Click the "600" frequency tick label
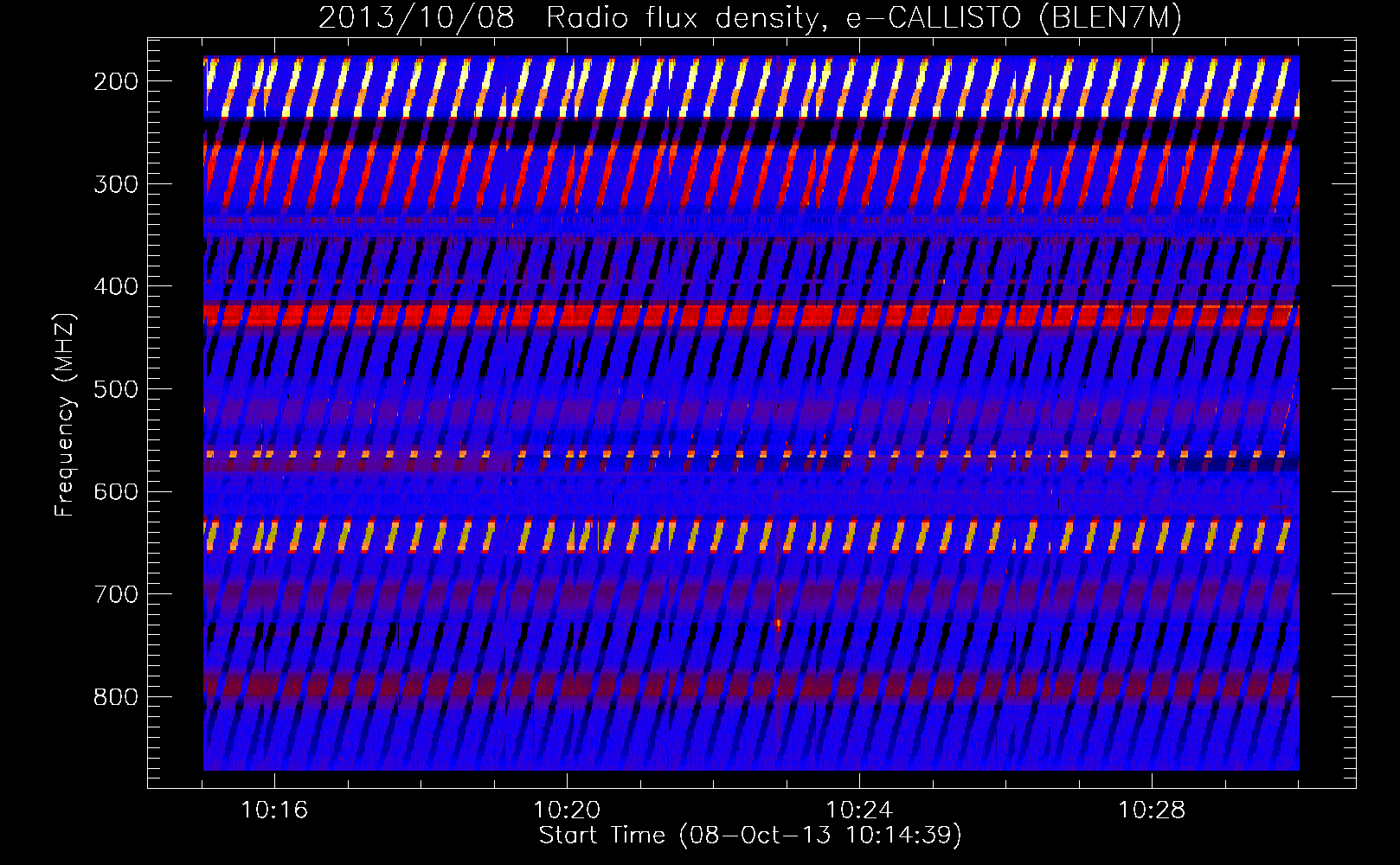The width and height of the screenshot is (1400, 865). click(116, 491)
